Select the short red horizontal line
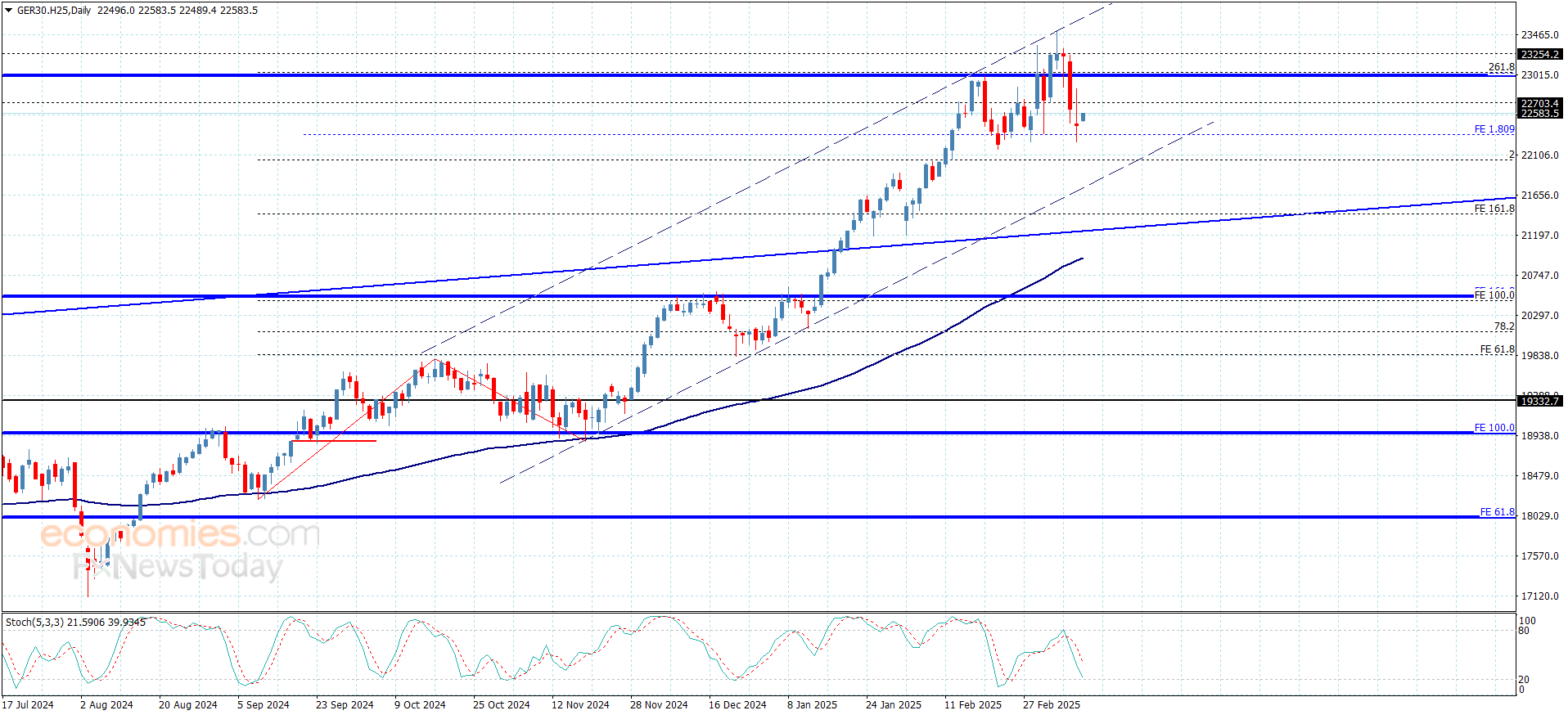The image size is (1568, 715). 334,441
